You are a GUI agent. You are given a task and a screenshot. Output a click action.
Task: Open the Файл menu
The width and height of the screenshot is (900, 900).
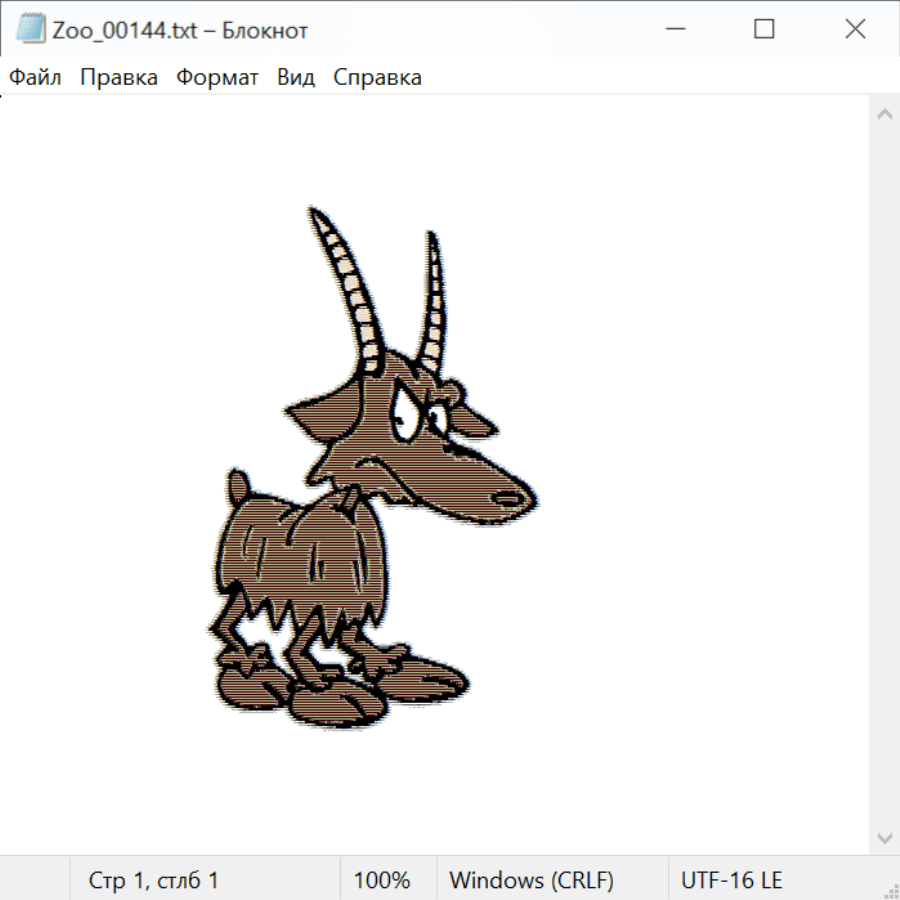[36, 78]
